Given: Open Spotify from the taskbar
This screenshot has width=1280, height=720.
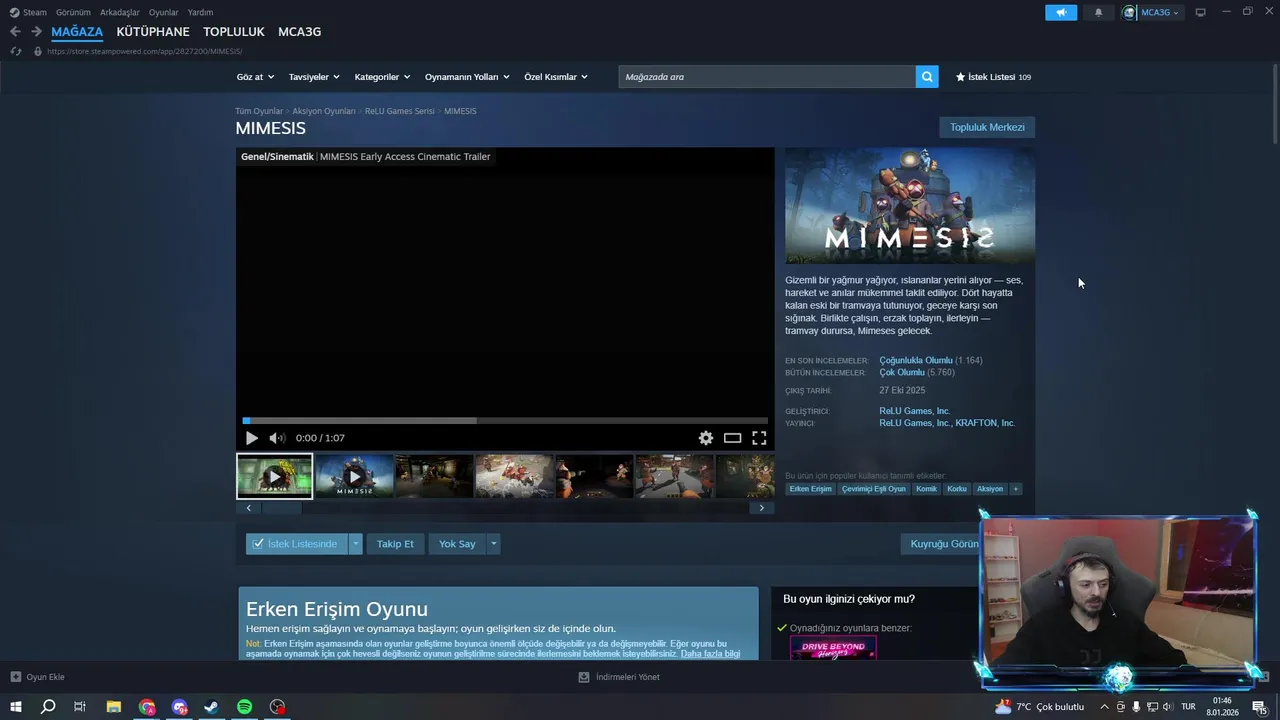Looking at the screenshot, I should coord(245,707).
